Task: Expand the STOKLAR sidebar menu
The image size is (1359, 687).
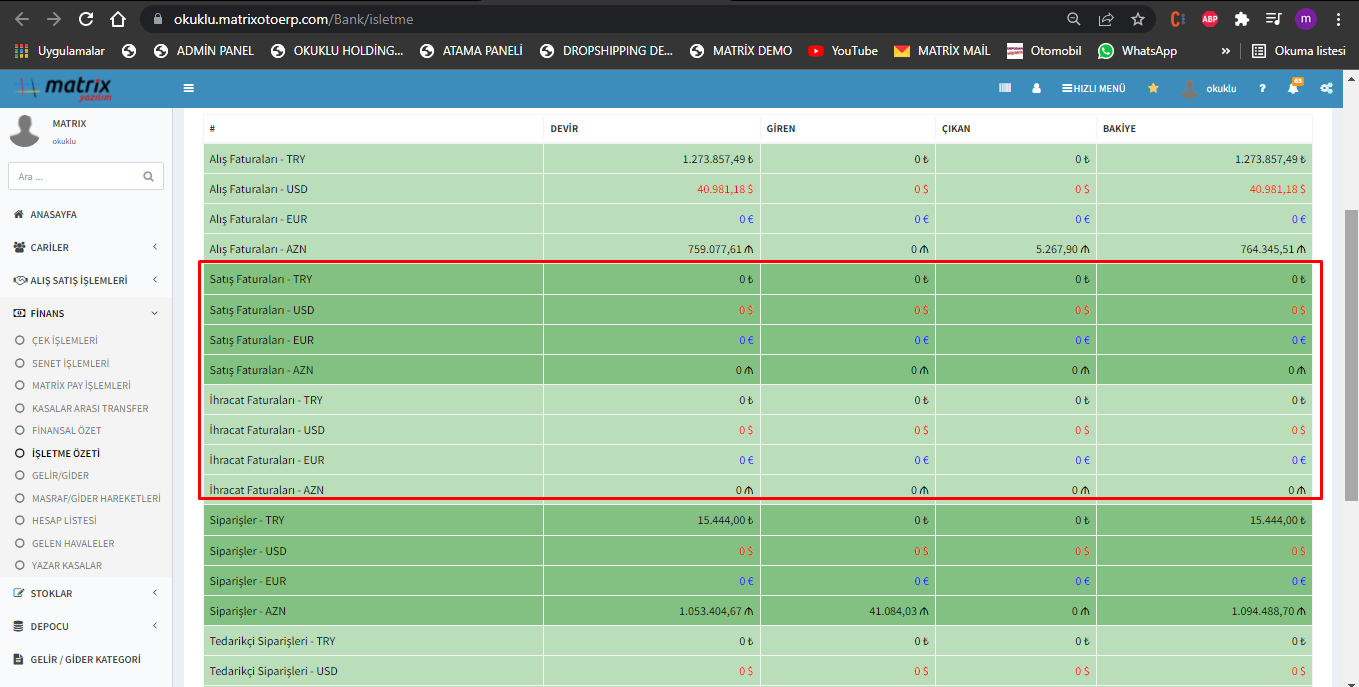Action: [85, 593]
